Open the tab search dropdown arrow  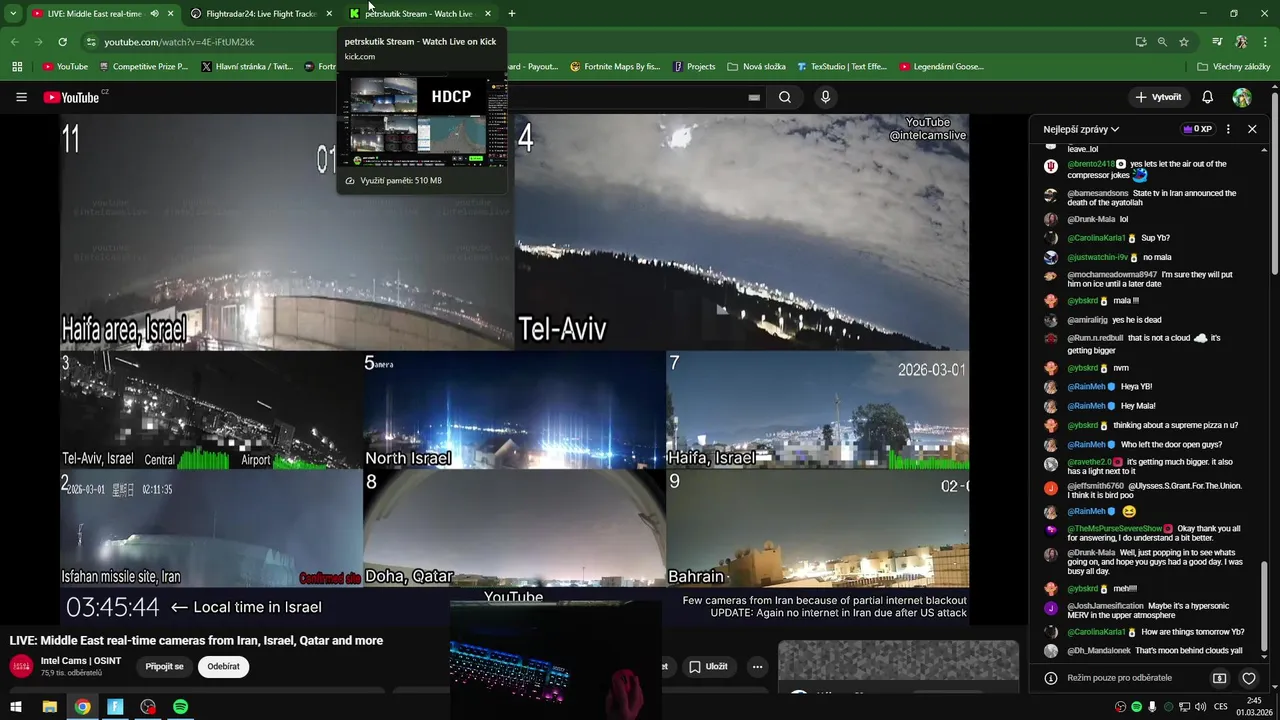(x=13, y=14)
